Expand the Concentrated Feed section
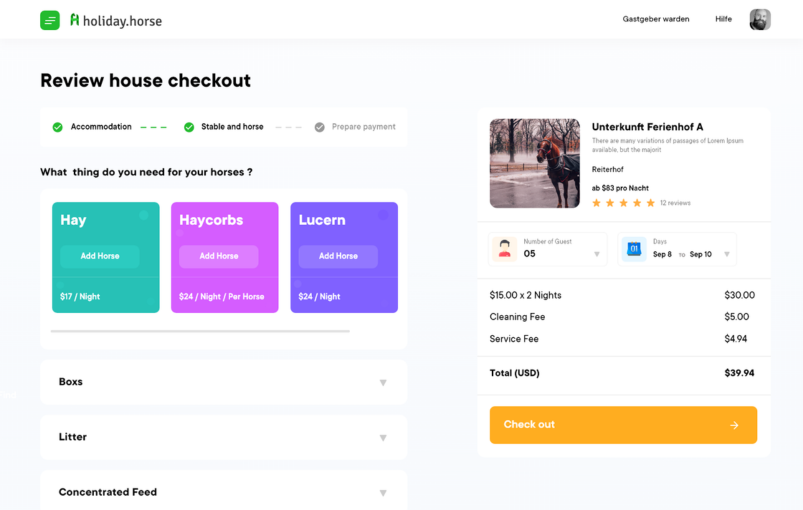 (383, 493)
